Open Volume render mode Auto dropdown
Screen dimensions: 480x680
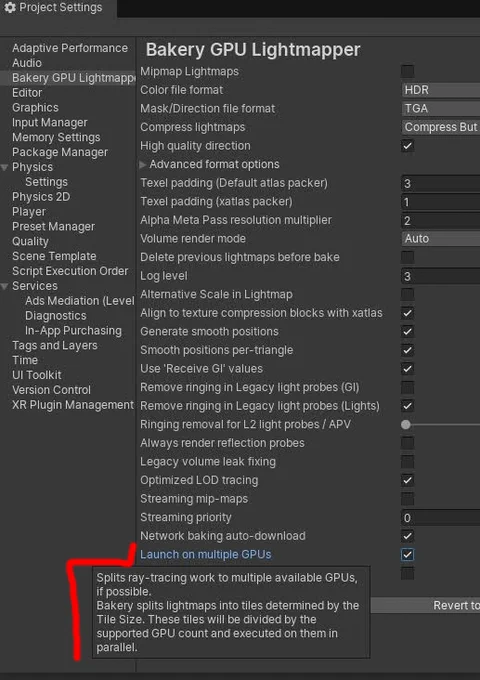tap(441, 239)
